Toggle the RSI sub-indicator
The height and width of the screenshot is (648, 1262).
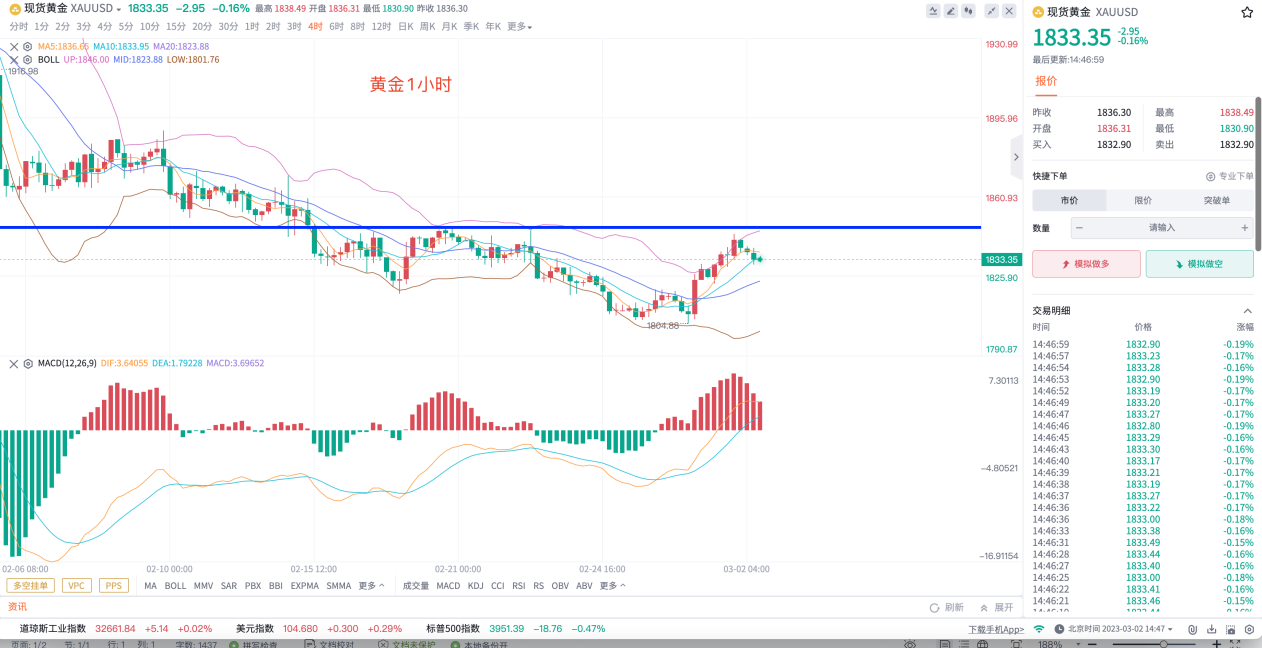click(518, 585)
